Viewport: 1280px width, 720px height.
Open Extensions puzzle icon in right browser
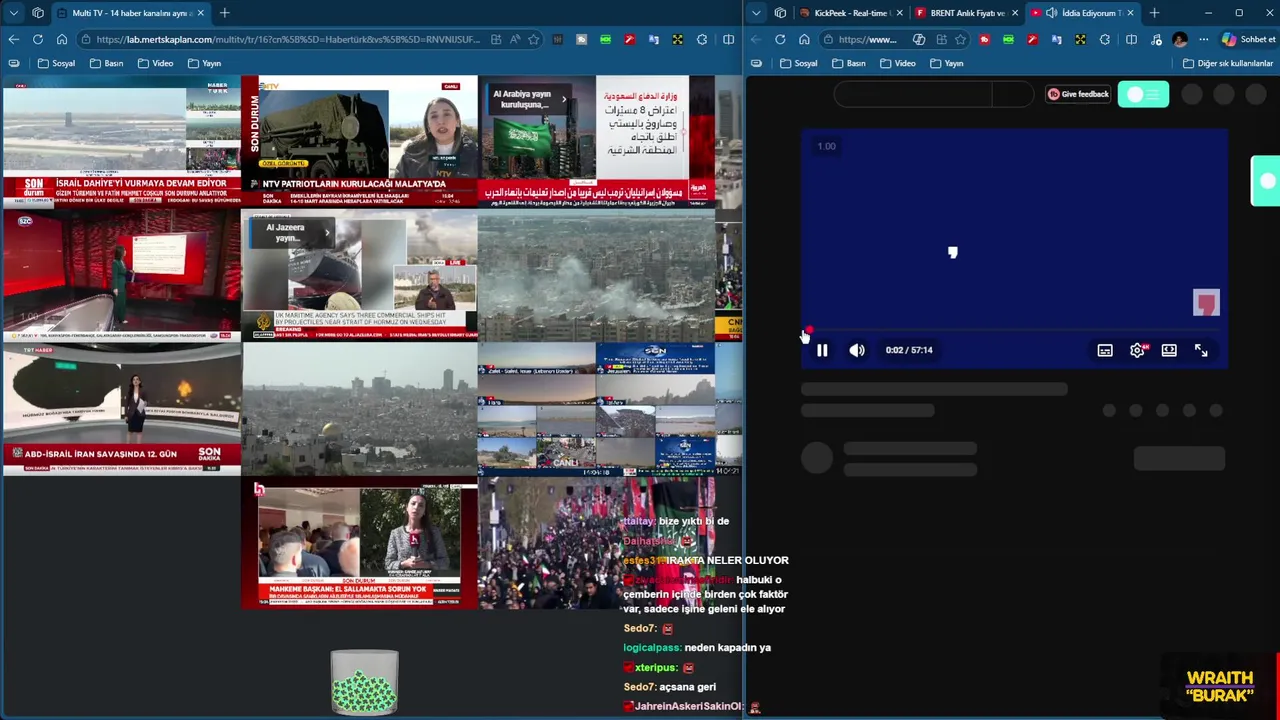click(1105, 39)
